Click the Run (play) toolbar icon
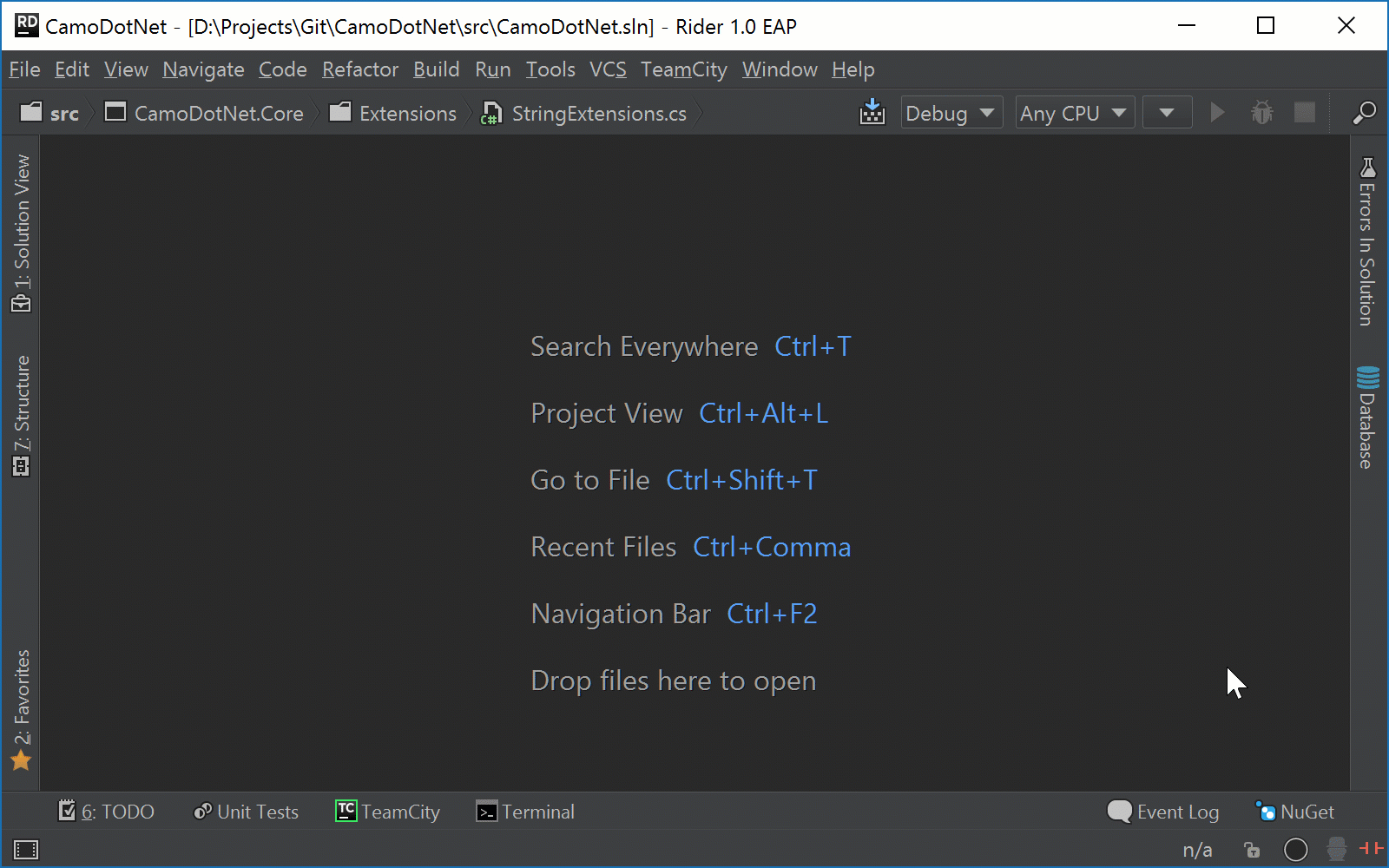1389x868 pixels. 1217,112
